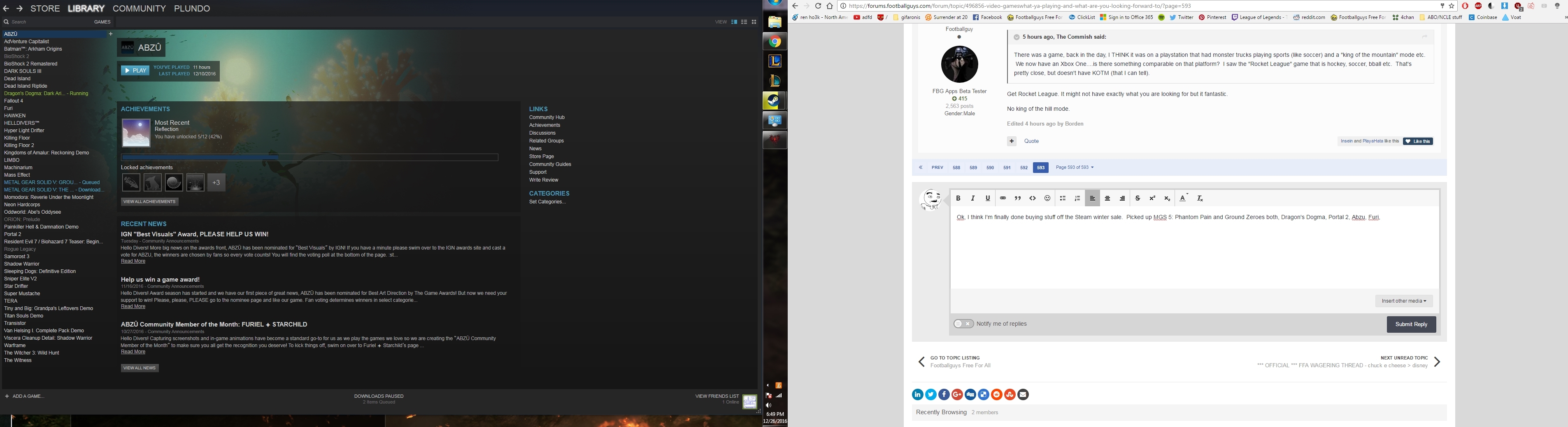This screenshot has height=427, width=1568.
Task: Open the PLUNDO profile tab
Action: [192, 9]
